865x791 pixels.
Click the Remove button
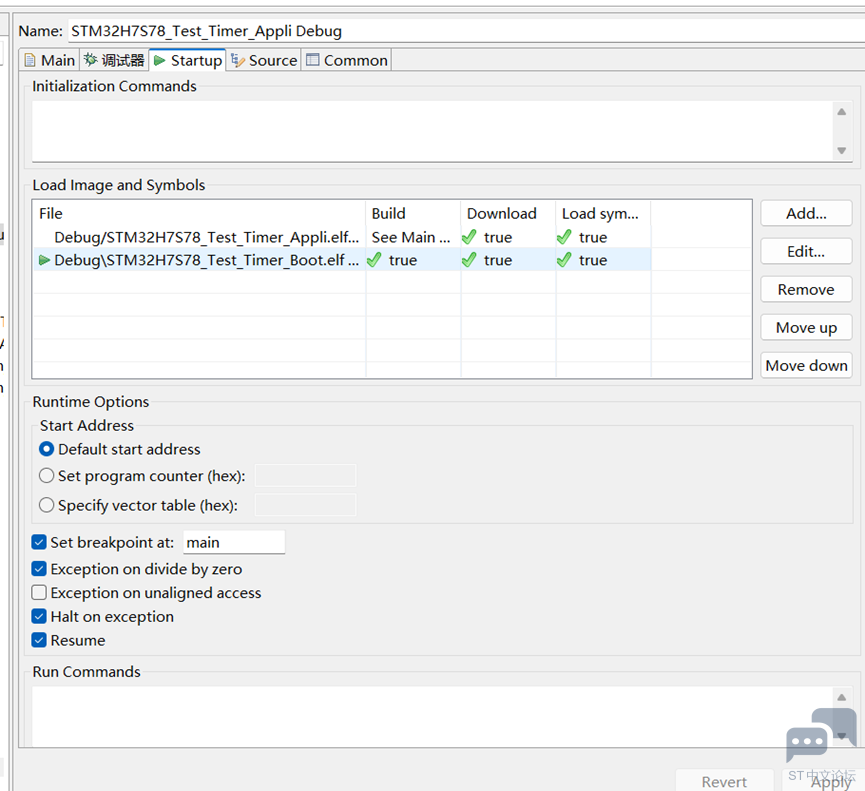(x=806, y=290)
